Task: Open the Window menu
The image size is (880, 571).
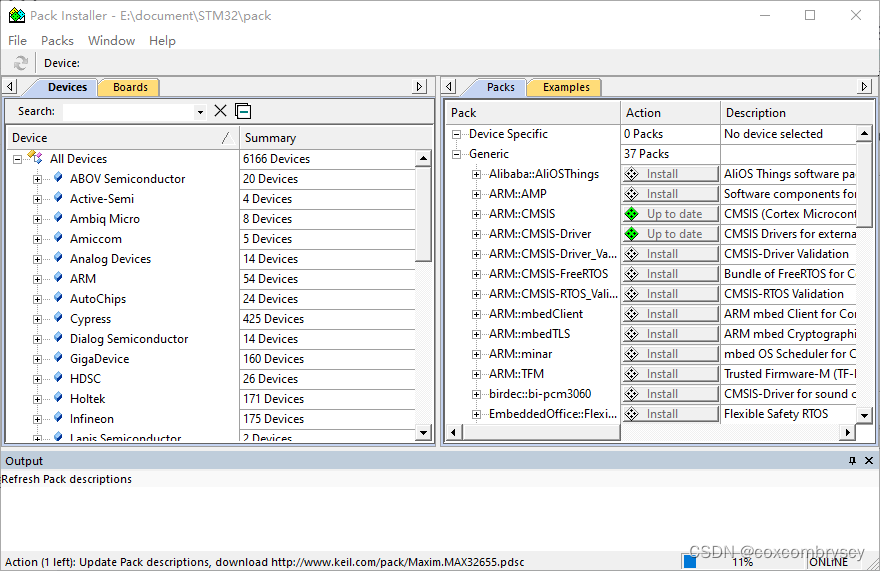Action: (x=111, y=40)
